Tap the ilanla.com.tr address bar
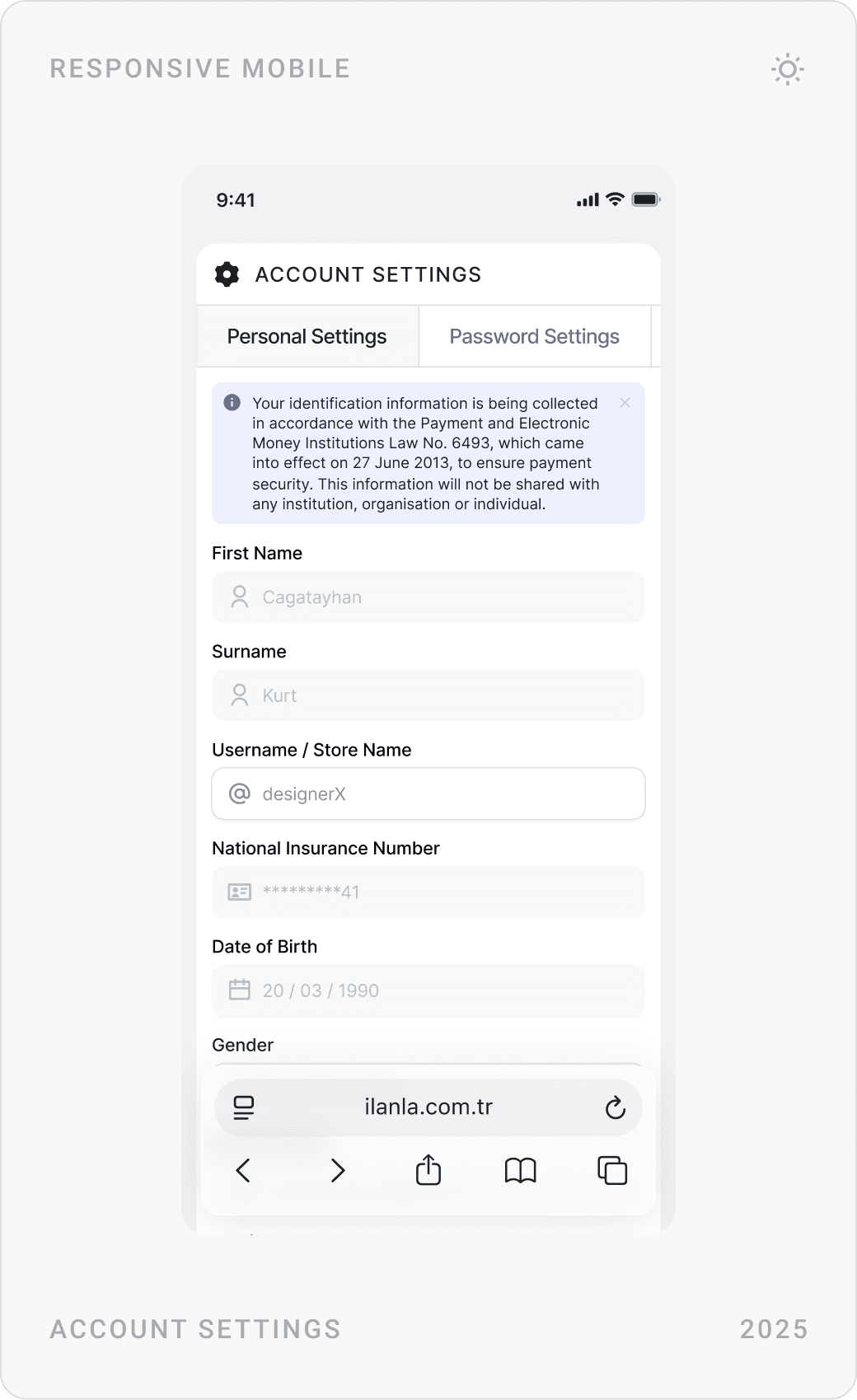The height and width of the screenshot is (1400, 857). click(x=428, y=1107)
